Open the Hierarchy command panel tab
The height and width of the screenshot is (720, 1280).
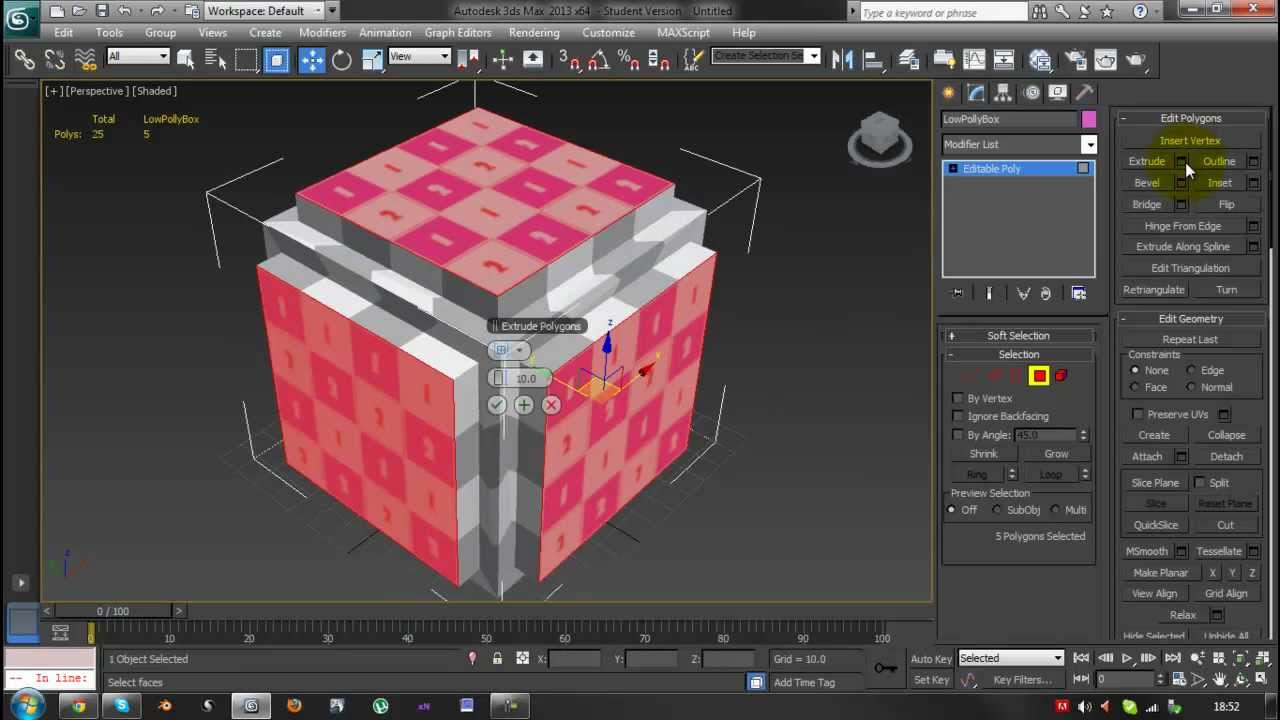click(1003, 93)
